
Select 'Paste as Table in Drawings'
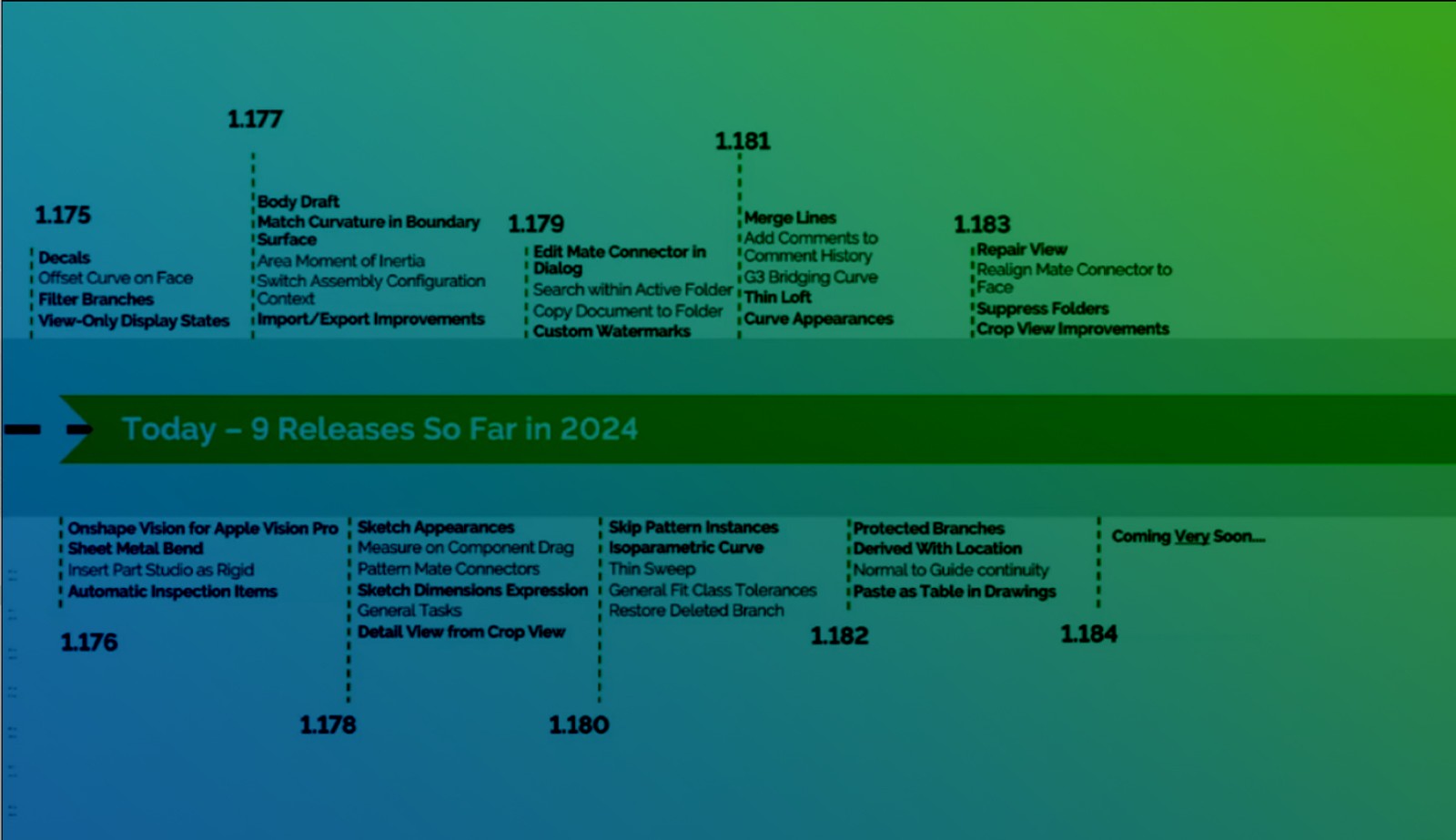tap(955, 592)
